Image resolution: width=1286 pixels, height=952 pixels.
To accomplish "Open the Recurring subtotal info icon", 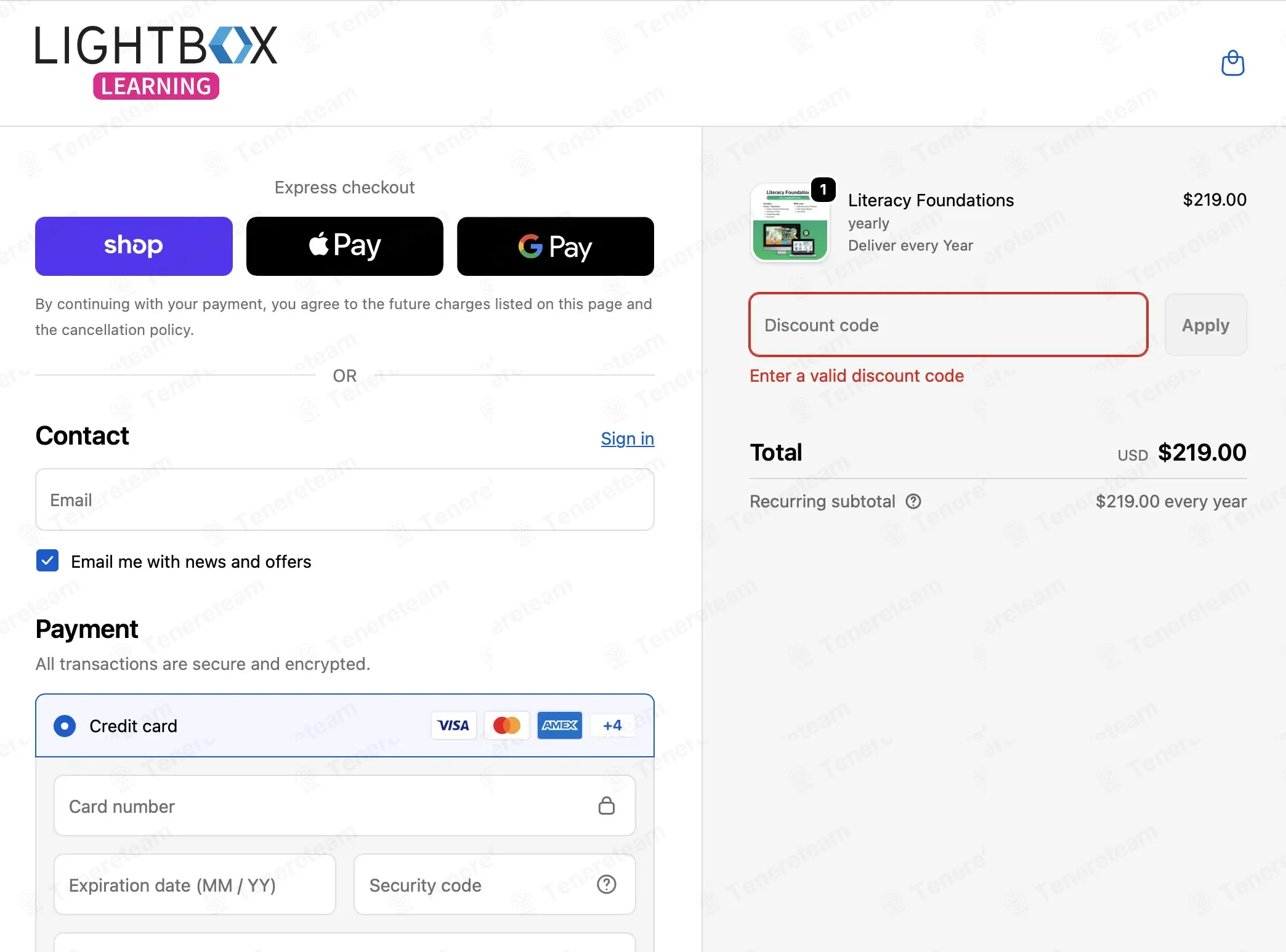I will coord(913,501).
